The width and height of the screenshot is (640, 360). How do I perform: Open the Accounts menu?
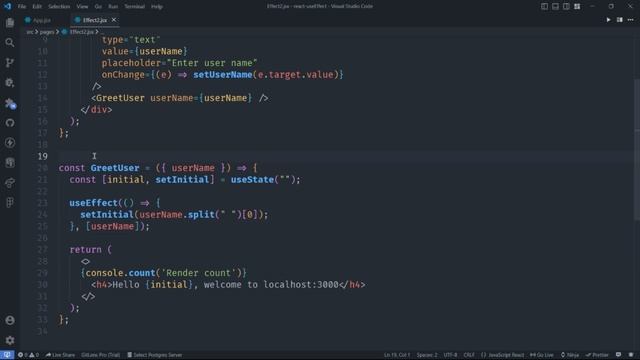(10, 320)
